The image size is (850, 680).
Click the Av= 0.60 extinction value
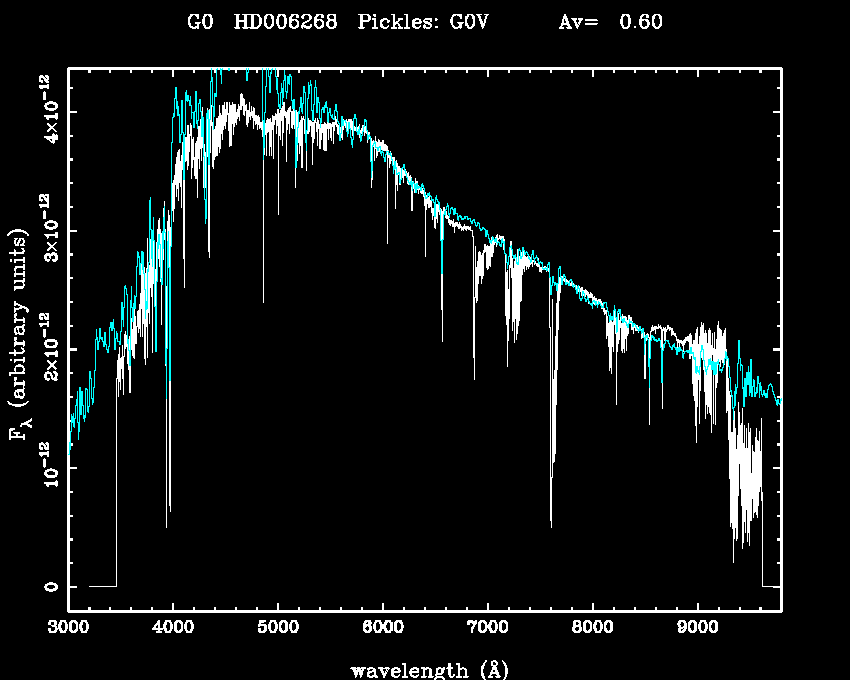pos(610,22)
